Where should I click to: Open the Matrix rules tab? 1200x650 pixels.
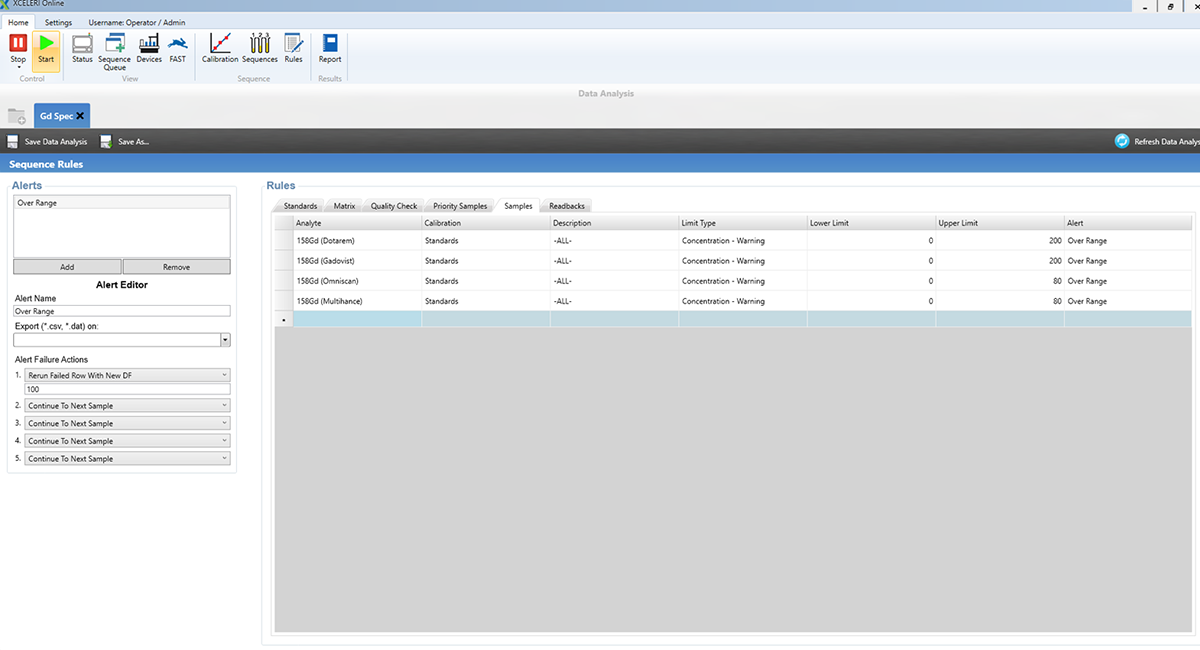click(344, 206)
